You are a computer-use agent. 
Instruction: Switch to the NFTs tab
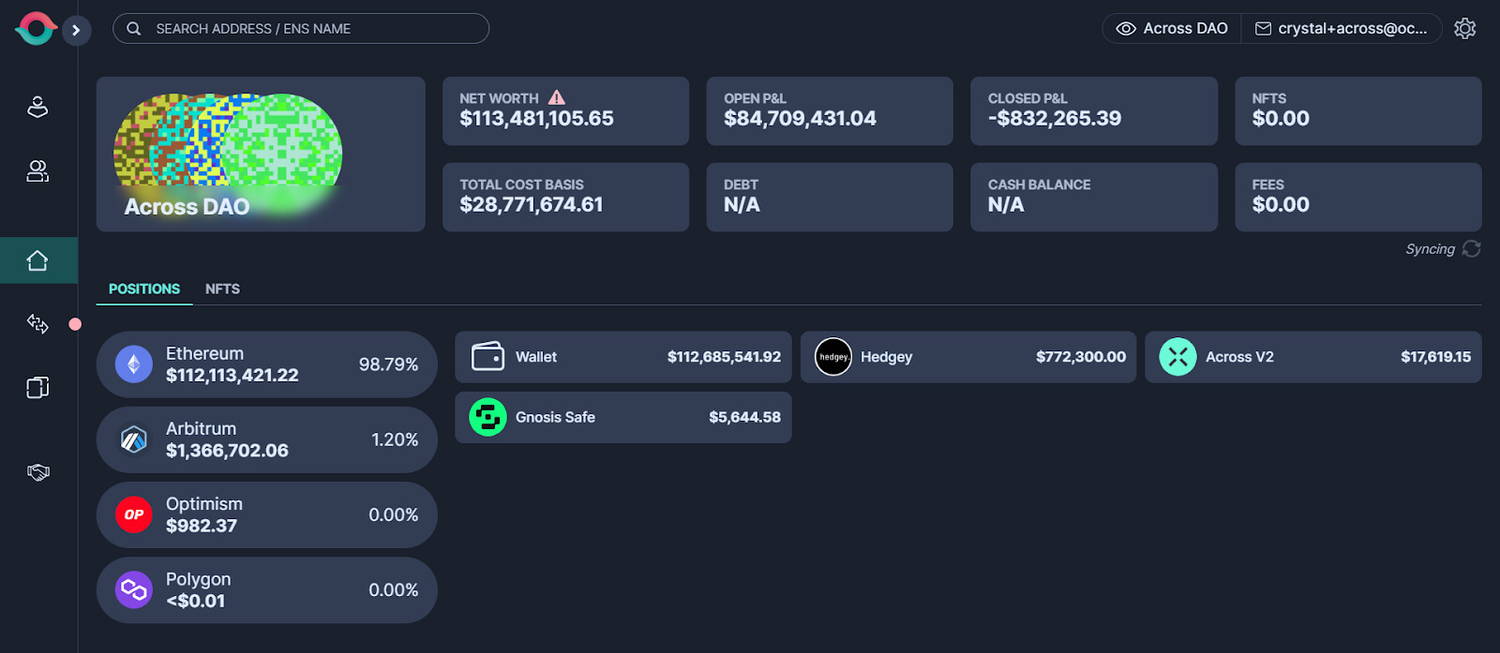(223, 289)
